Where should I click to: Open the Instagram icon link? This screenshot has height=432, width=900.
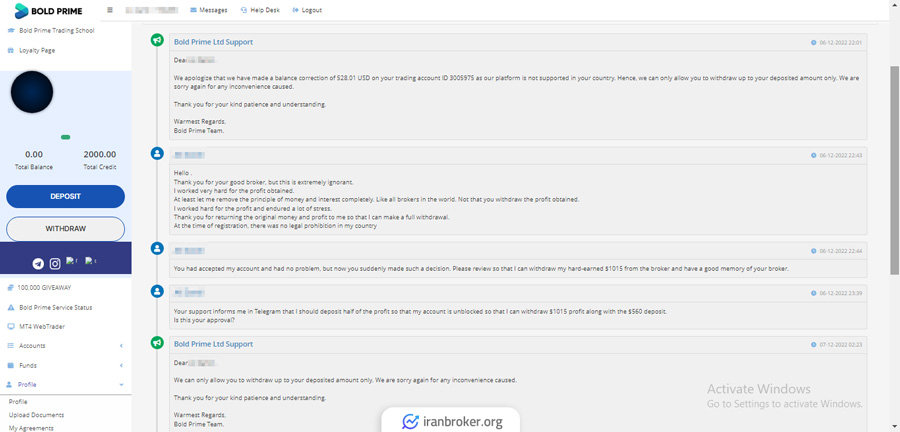[55, 263]
